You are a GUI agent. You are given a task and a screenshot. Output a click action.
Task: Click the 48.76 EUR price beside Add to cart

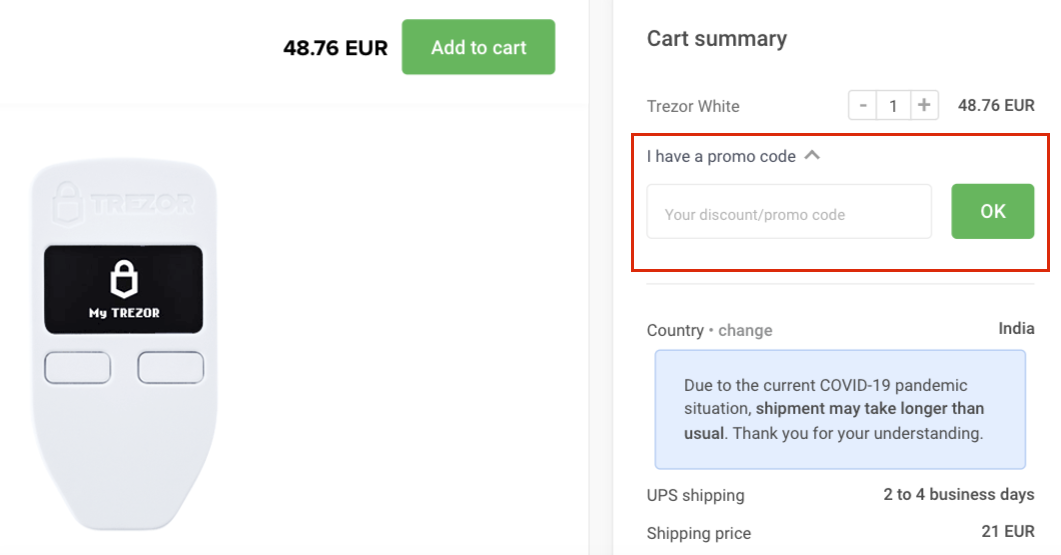pyautogui.click(x=336, y=48)
